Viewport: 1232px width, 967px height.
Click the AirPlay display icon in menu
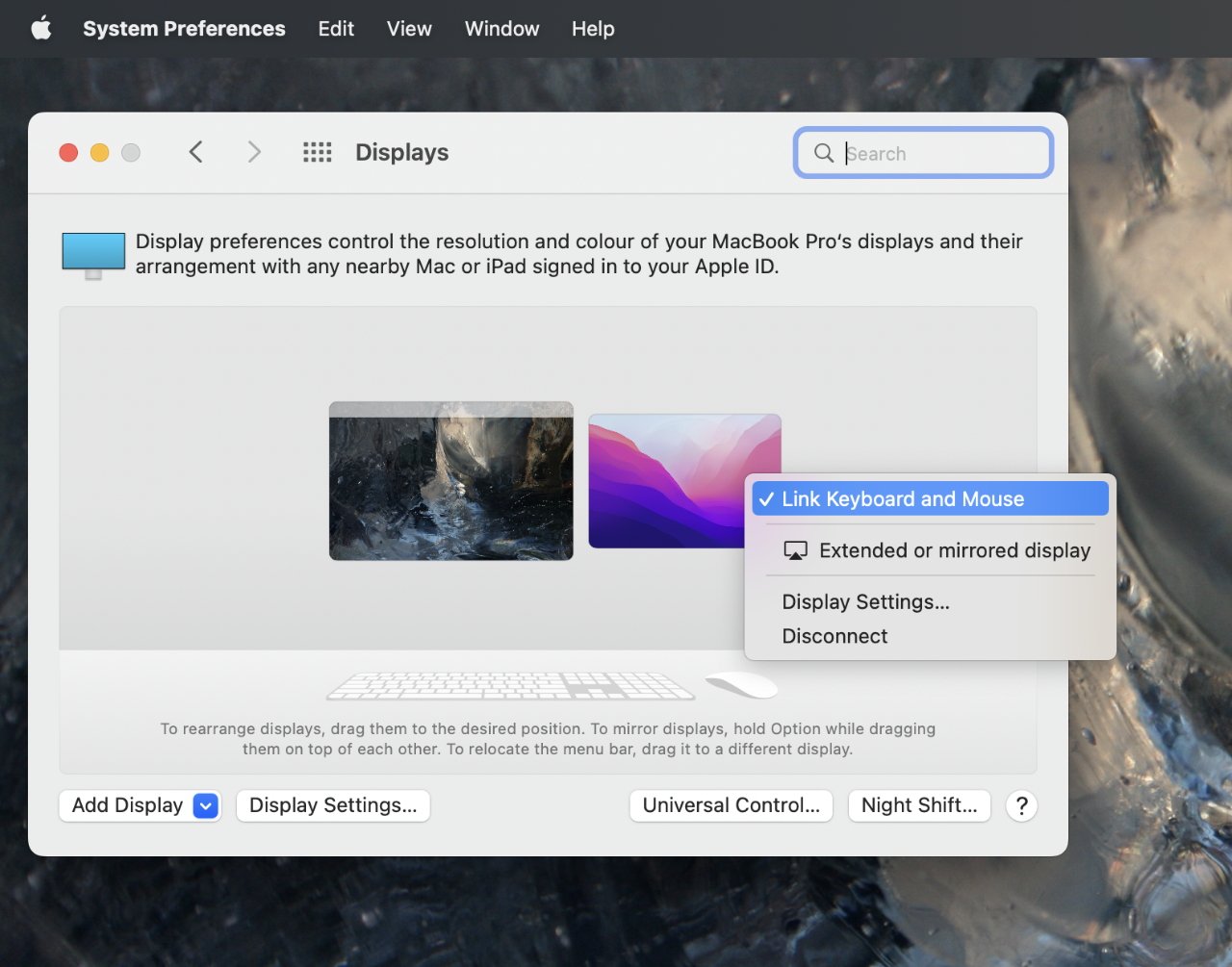[x=795, y=550]
